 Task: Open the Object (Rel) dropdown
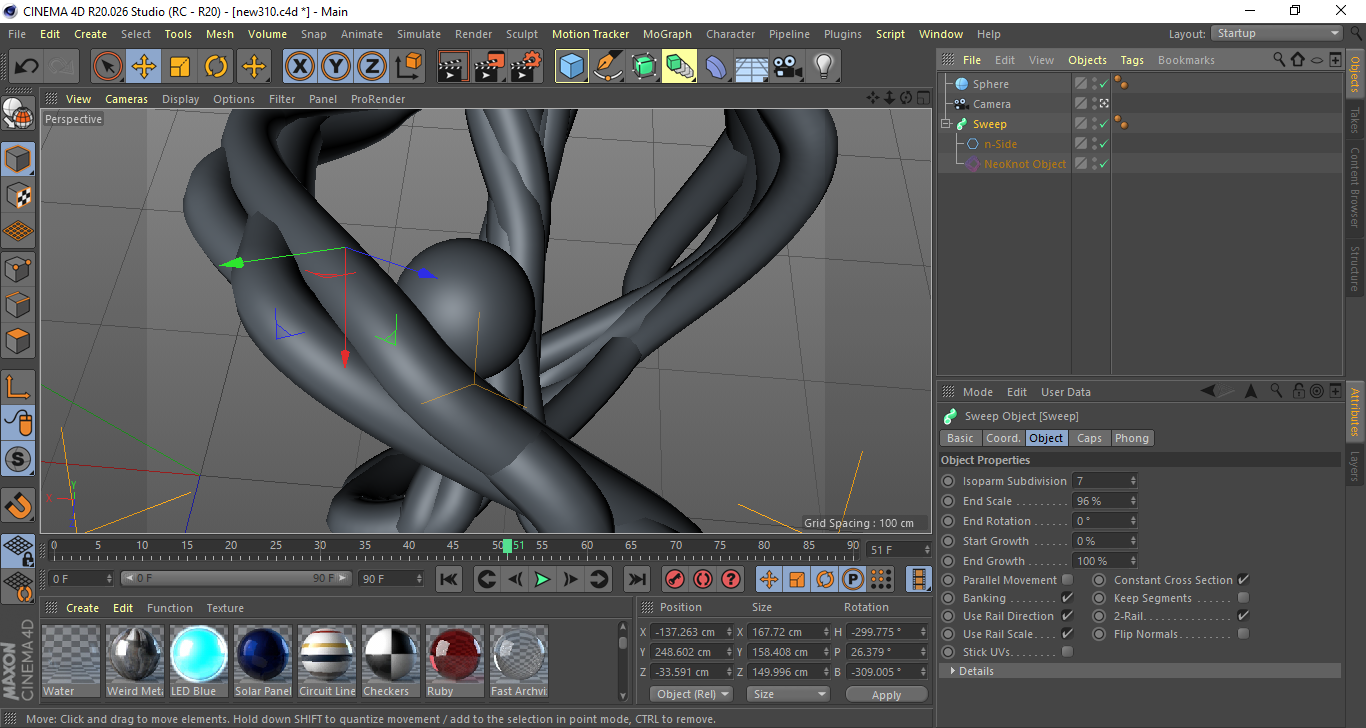point(691,694)
